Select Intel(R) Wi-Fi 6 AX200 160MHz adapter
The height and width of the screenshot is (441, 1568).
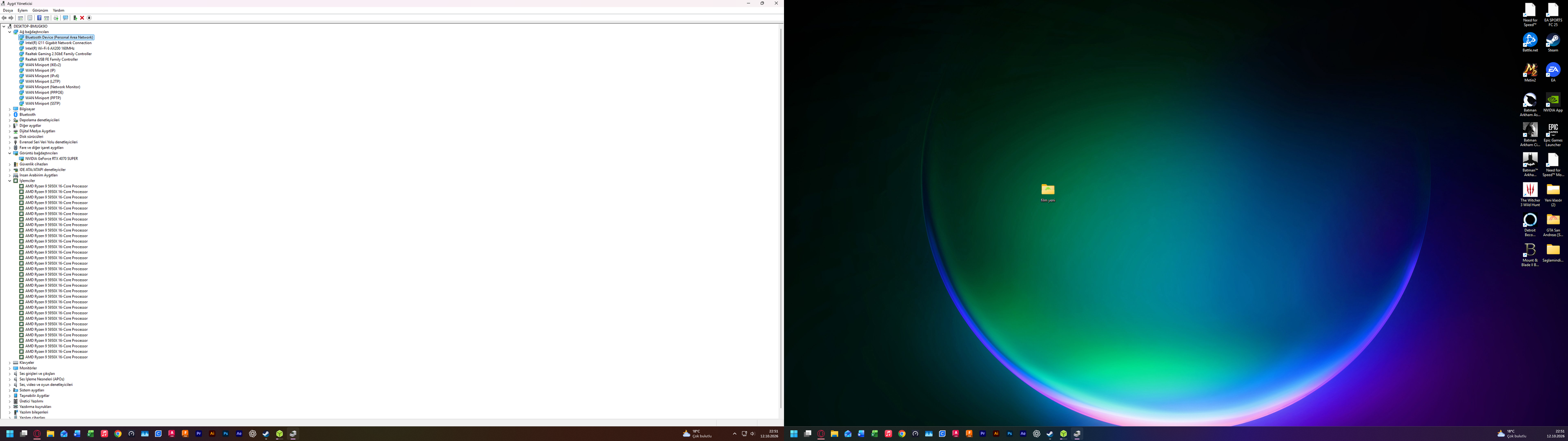[x=50, y=48]
